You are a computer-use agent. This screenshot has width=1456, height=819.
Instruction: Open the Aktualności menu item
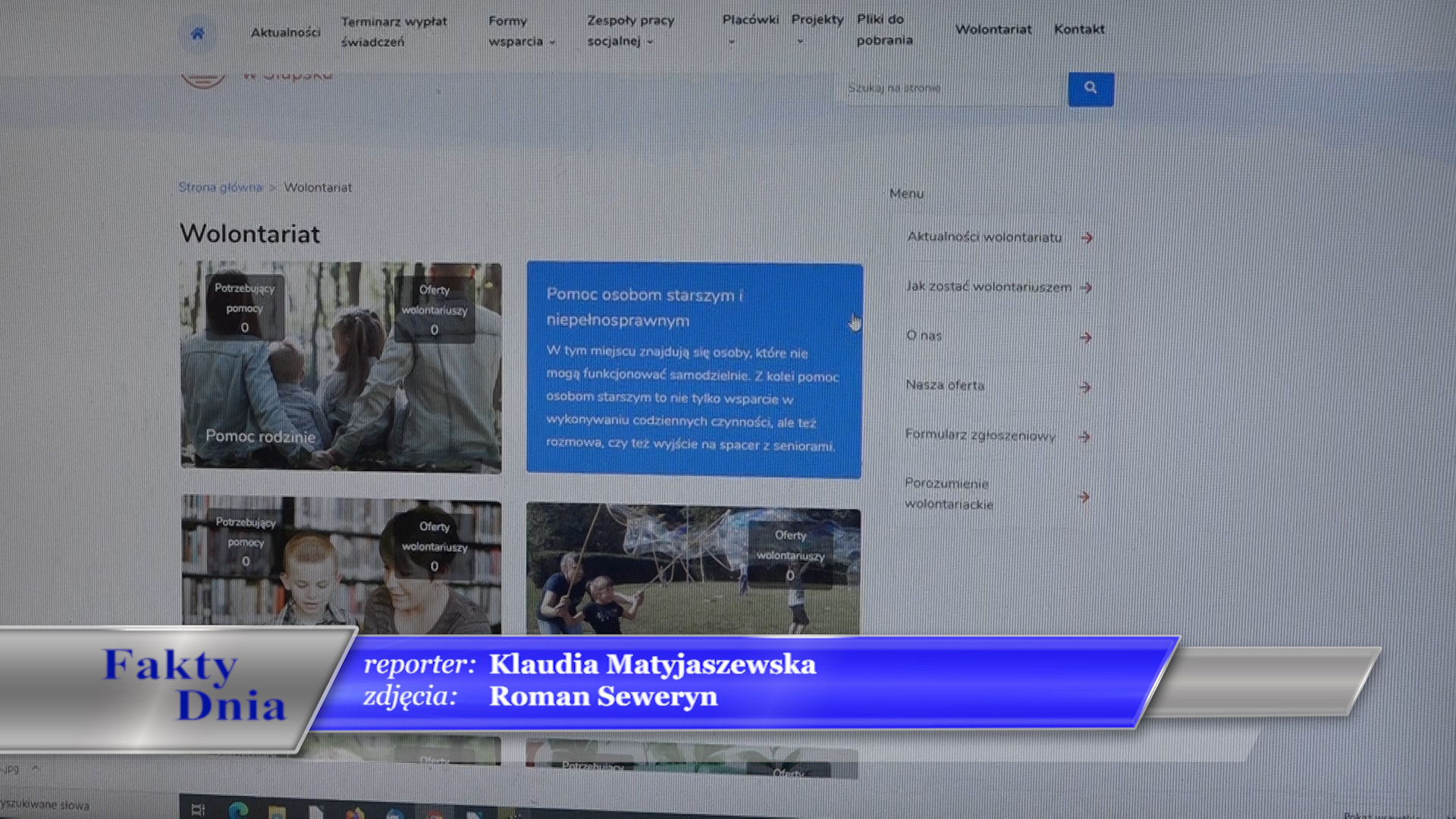[x=286, y=33]
